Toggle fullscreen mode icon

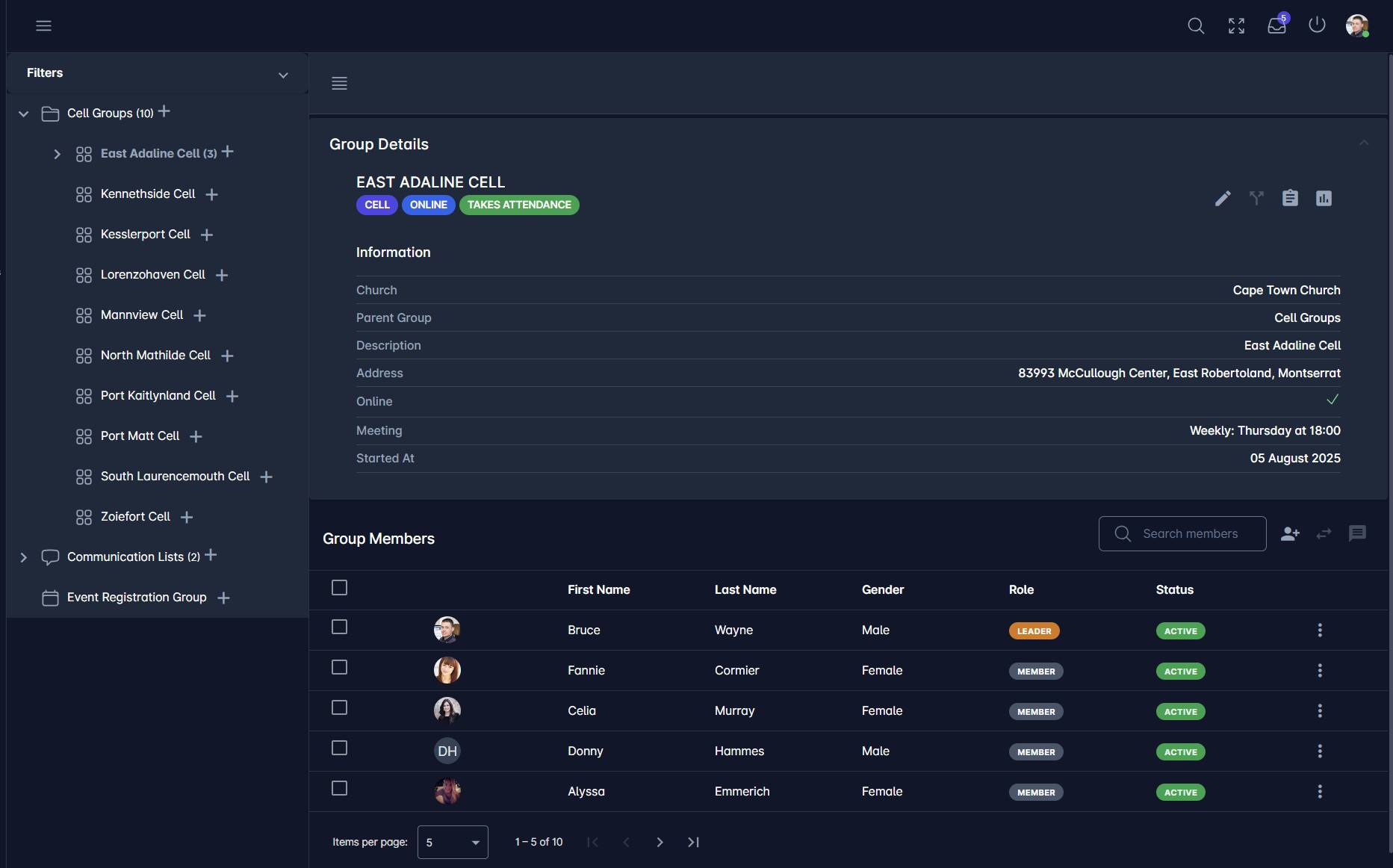point(1236,25)
